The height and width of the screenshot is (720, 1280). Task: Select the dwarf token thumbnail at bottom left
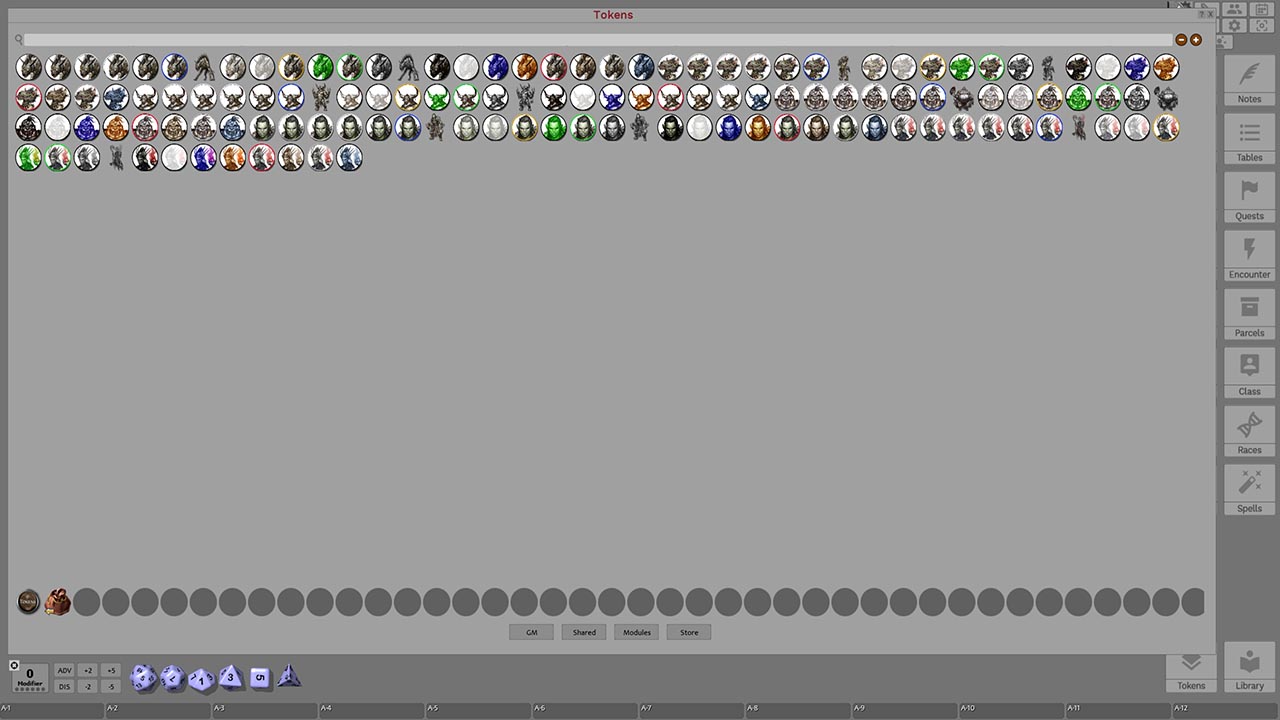(58, 601)
